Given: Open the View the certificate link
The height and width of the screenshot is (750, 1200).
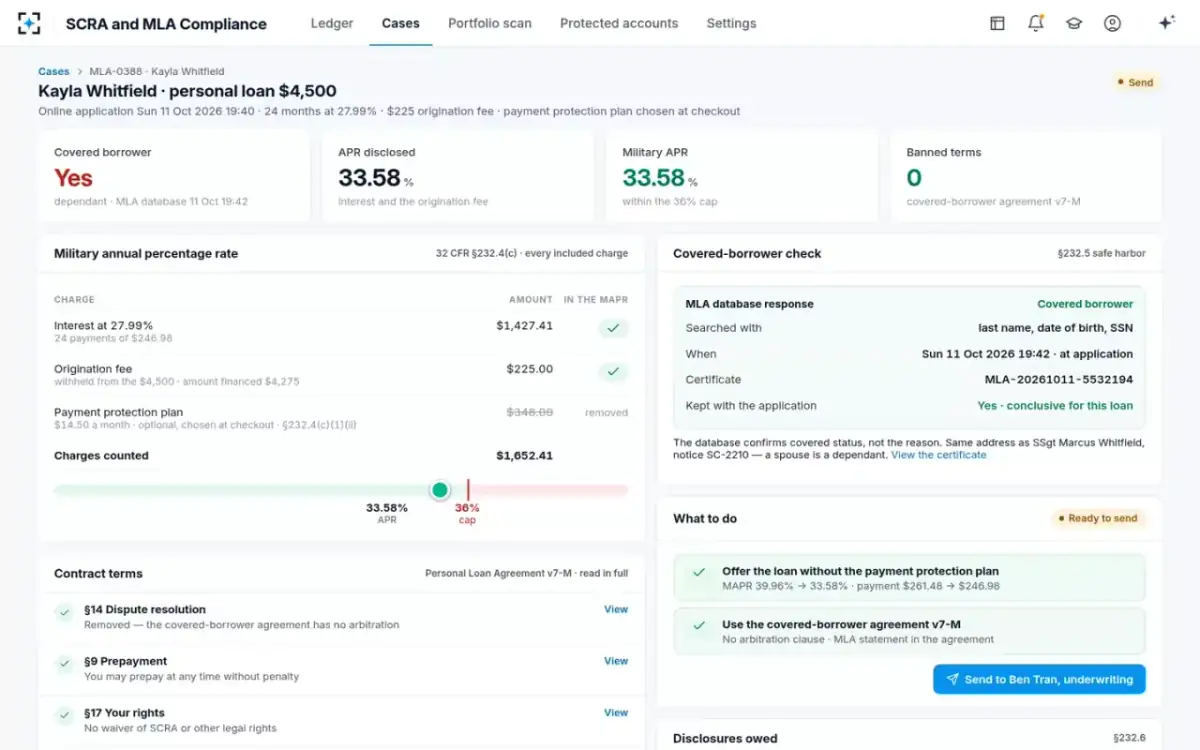Looking at the screenshot, I should (x=938, y=455).
